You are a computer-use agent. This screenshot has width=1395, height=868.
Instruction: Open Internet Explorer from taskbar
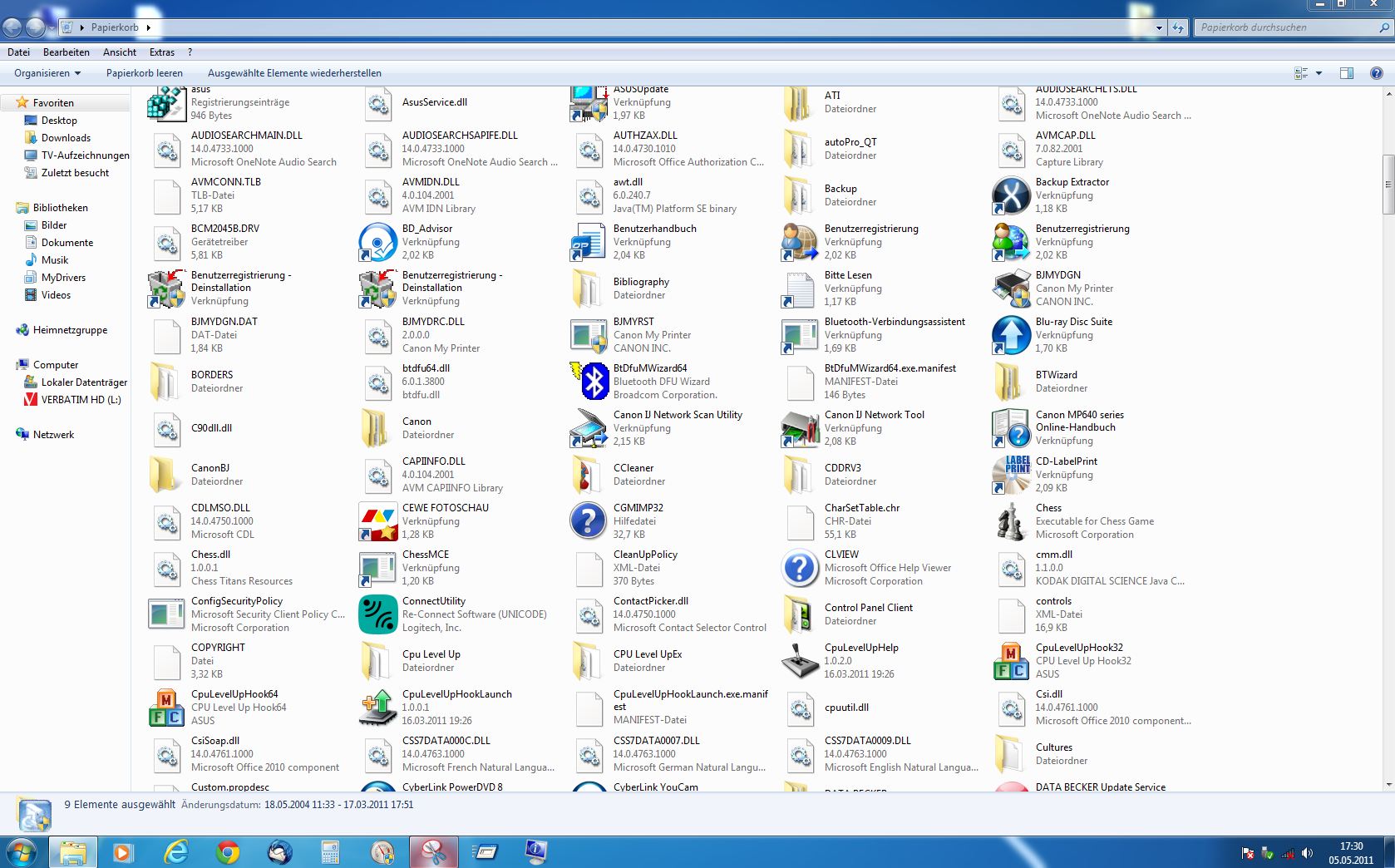point(176,852)
